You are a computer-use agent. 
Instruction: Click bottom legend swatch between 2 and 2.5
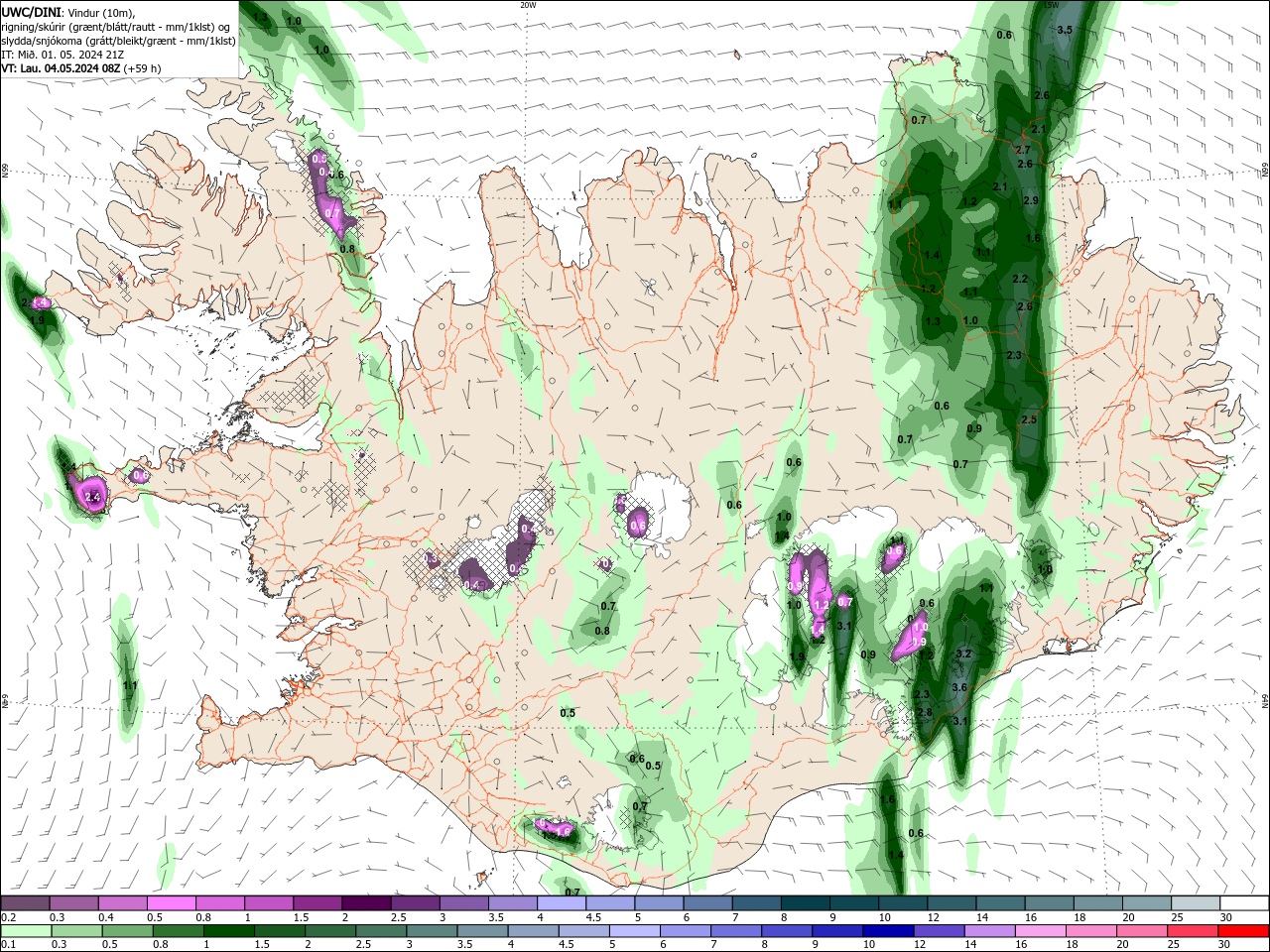tap(329, 932)
